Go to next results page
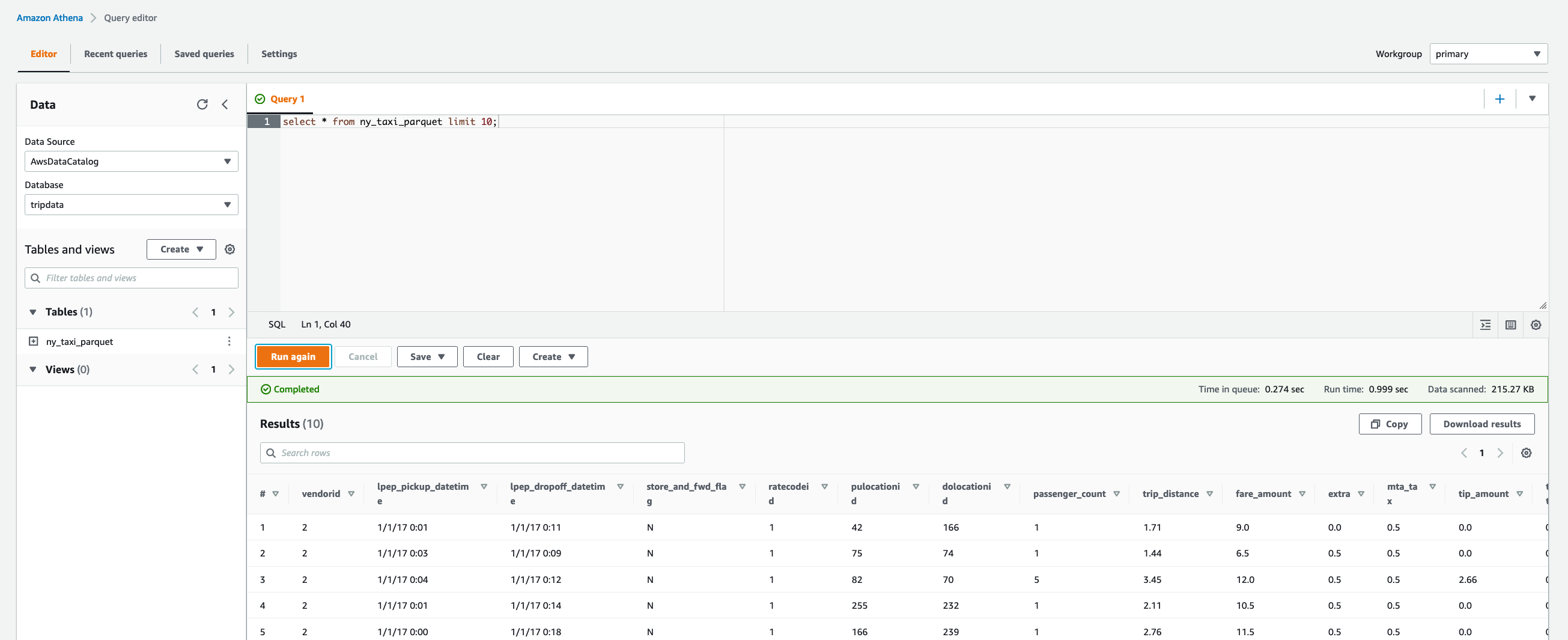1568x640 pixels. pos(1500,453)
